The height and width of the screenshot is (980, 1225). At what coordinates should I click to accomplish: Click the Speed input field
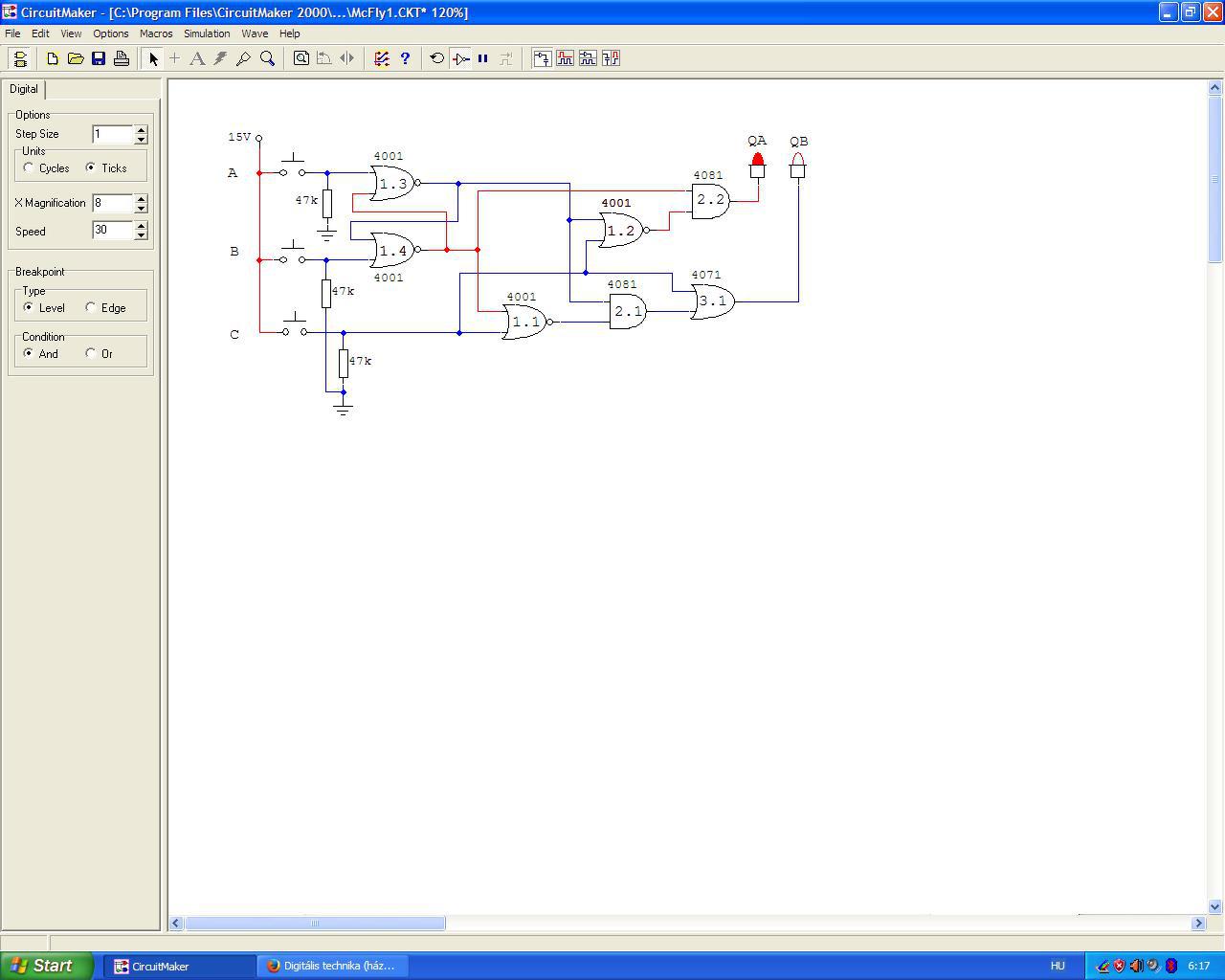[x=113, y=230]
